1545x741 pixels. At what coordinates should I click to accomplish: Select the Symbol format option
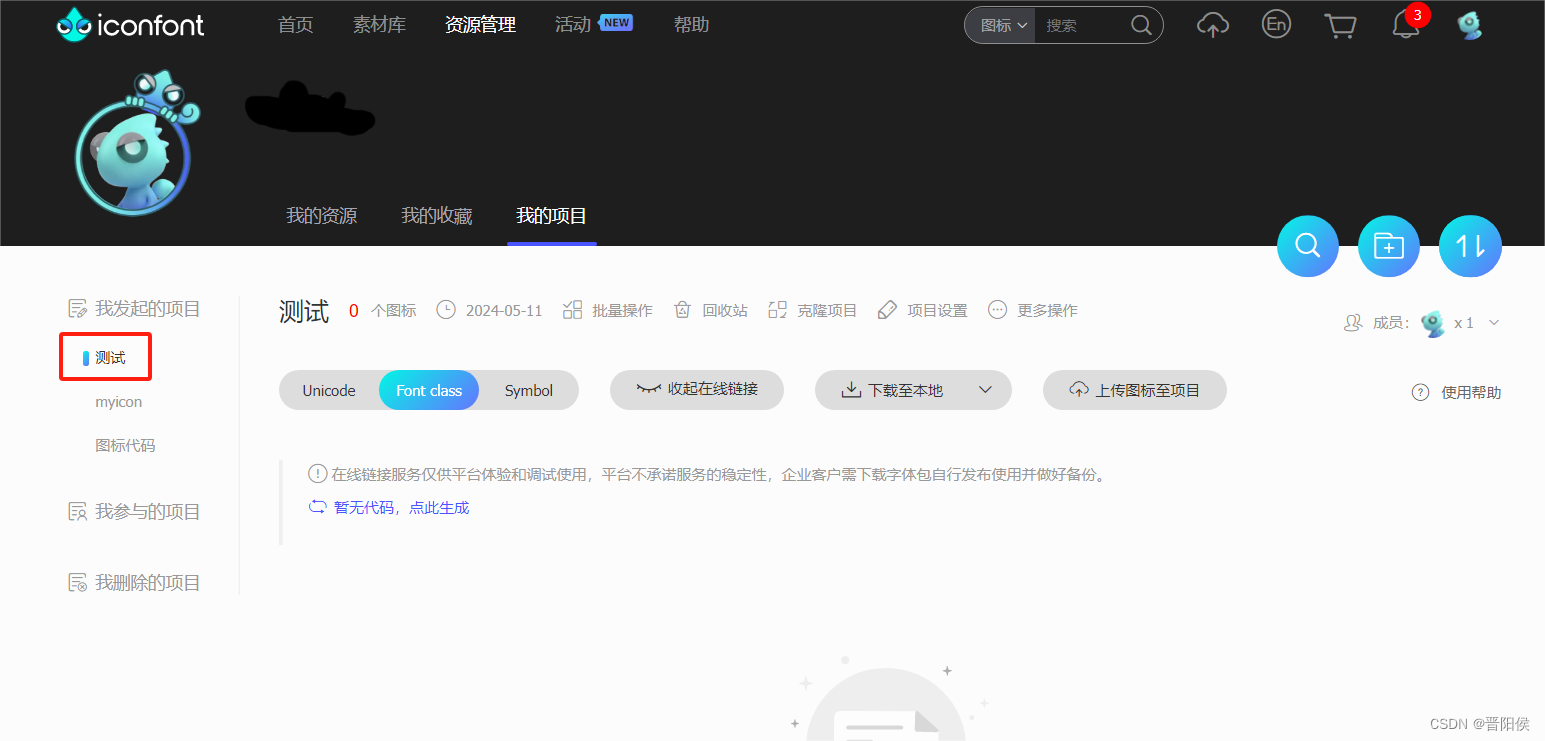coord(529,390)
